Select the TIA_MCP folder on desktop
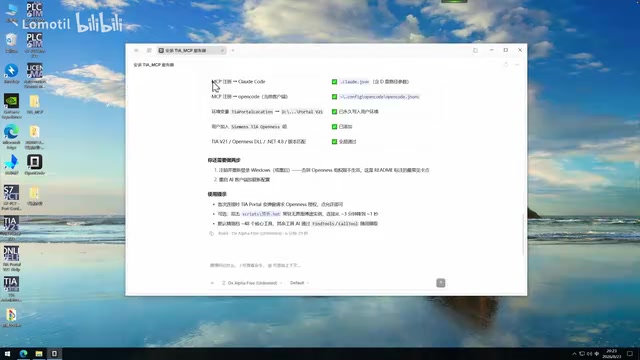The width and height of the screenshot is (640, 360). (35, 104)
